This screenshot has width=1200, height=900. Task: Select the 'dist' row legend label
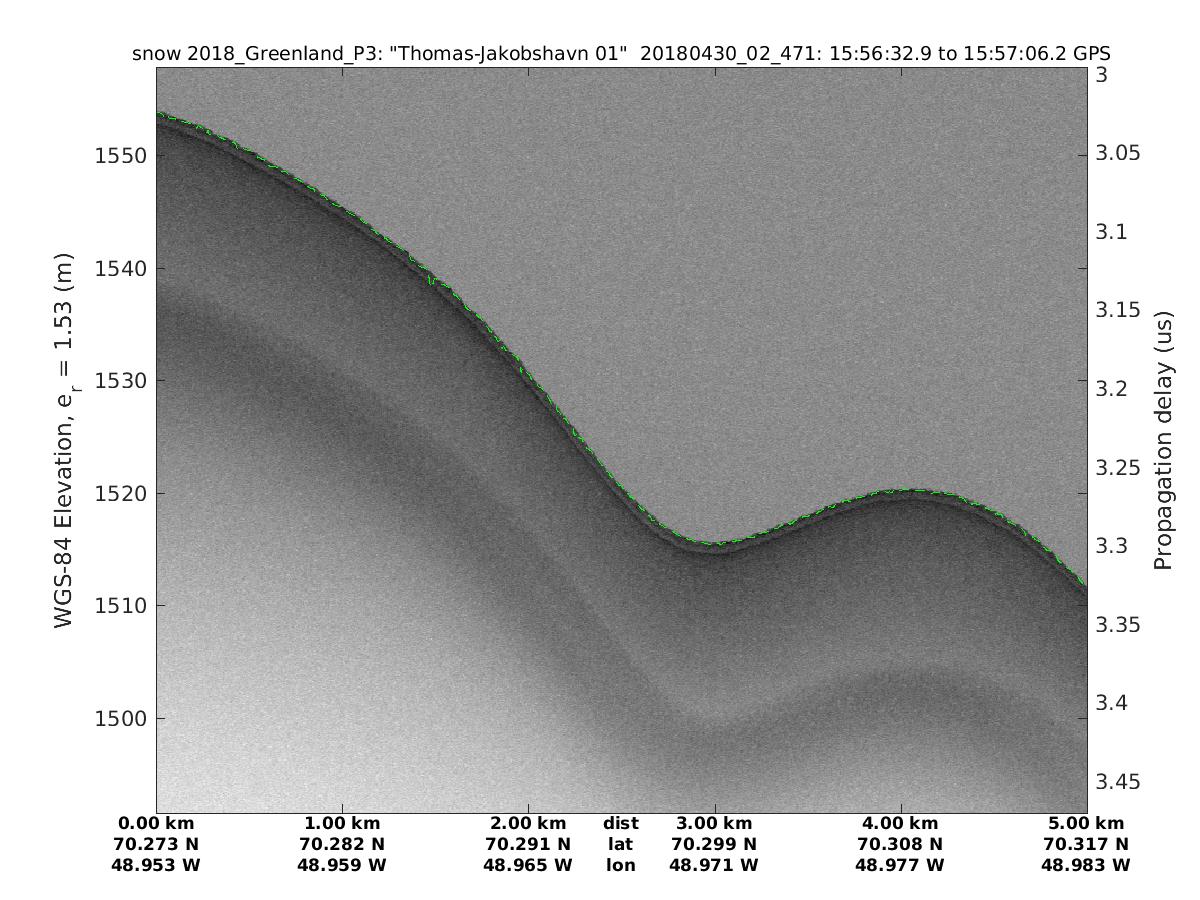(620, 823)
